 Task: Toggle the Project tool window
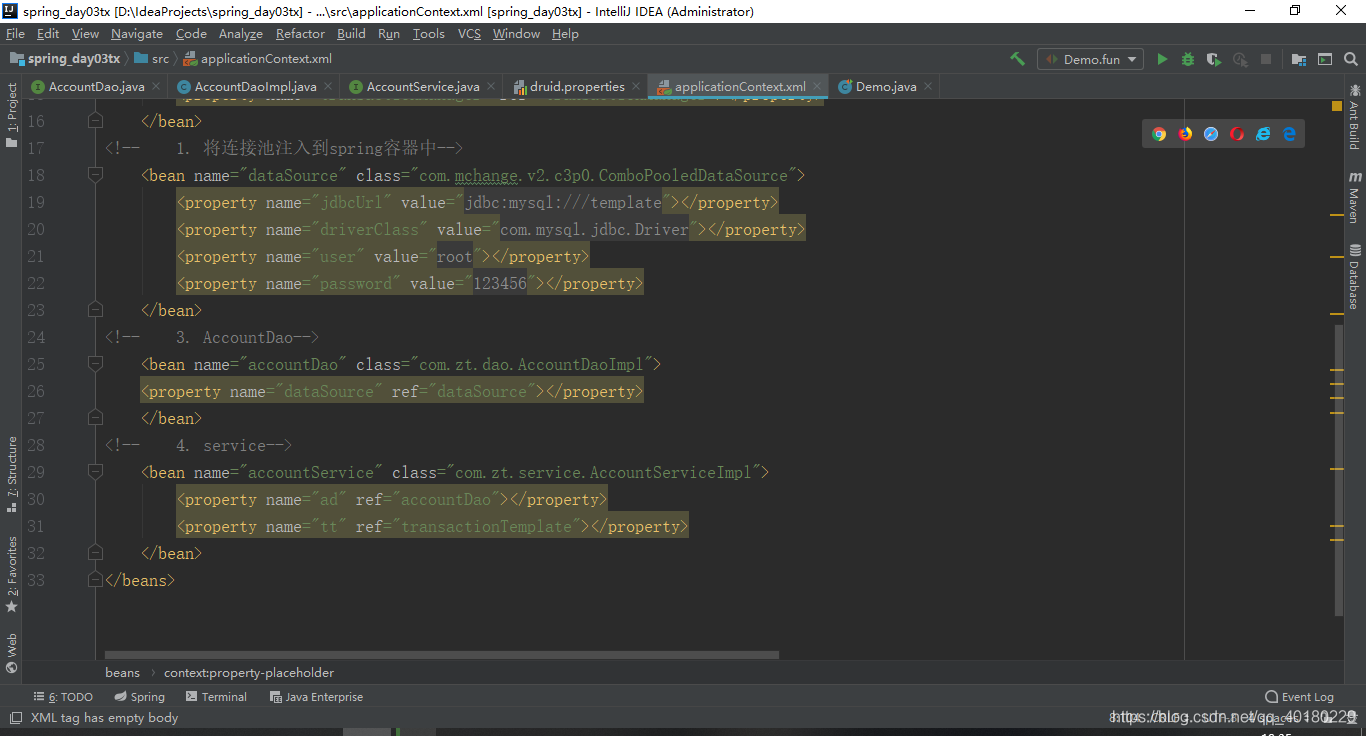click(12, 114)
